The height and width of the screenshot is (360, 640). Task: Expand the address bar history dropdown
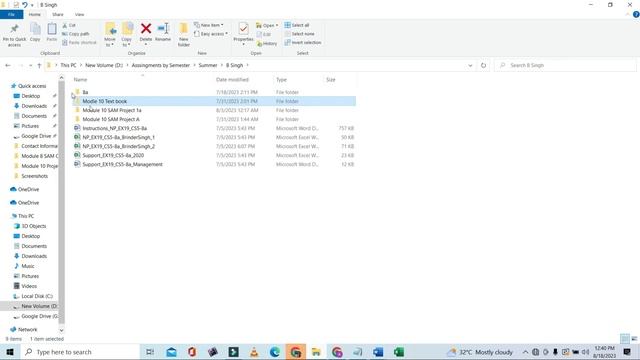pos(470,65)
